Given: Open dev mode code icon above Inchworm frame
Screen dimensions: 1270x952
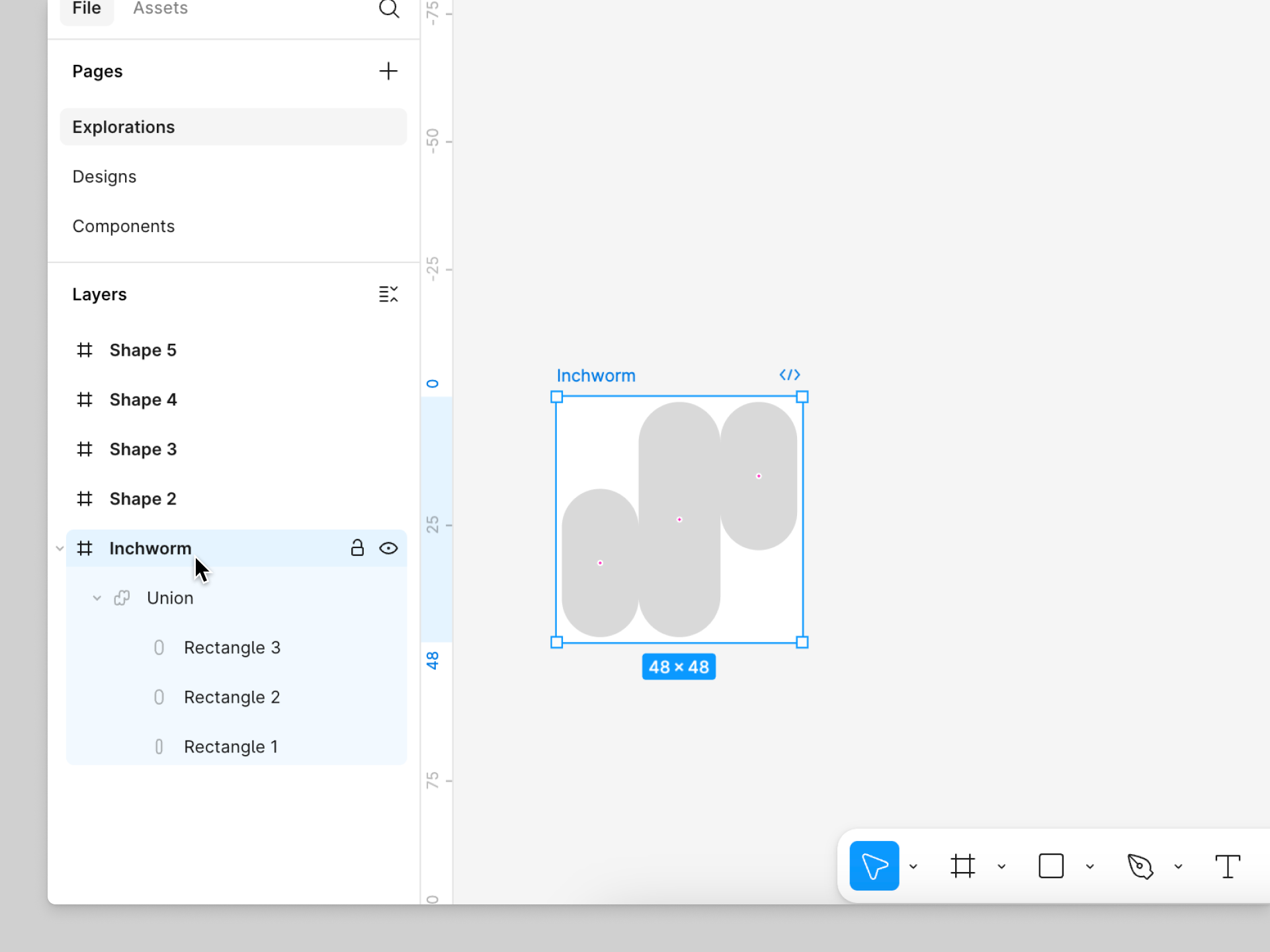Looking at the screenshot, I should coord(790,375).
